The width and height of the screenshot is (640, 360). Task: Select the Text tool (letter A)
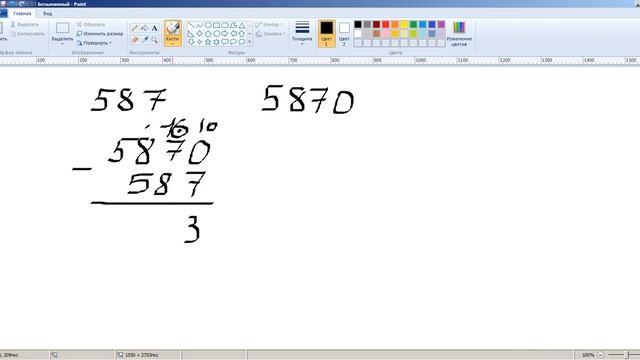click(154, 28)
